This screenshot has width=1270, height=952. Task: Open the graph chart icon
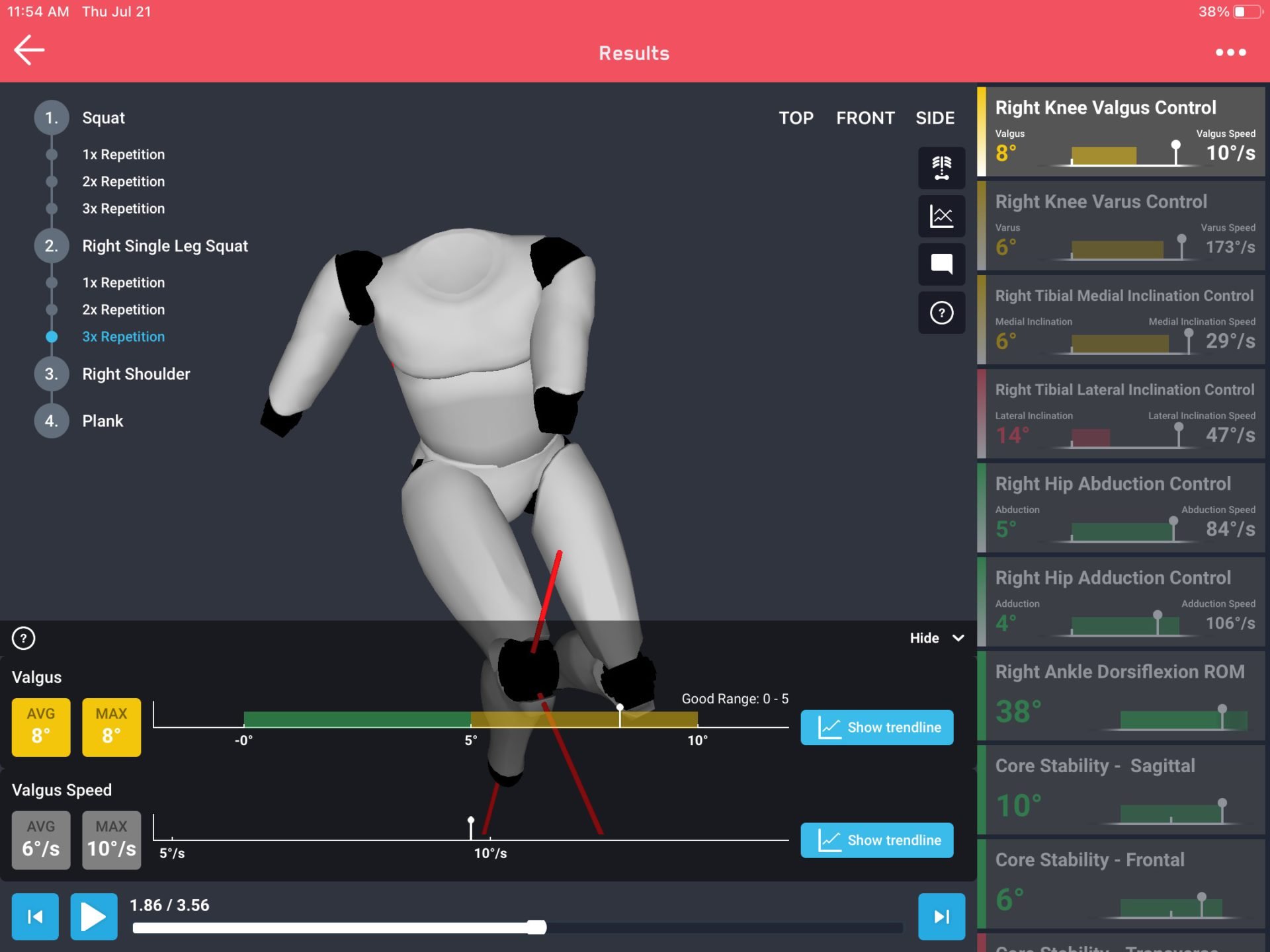(x=941, y=216)
